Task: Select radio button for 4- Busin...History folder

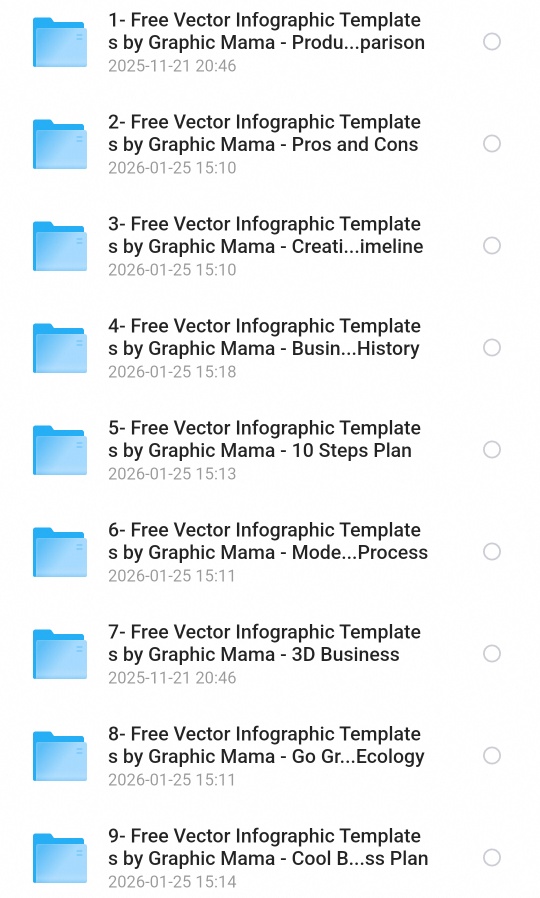Action: [492, 348]
